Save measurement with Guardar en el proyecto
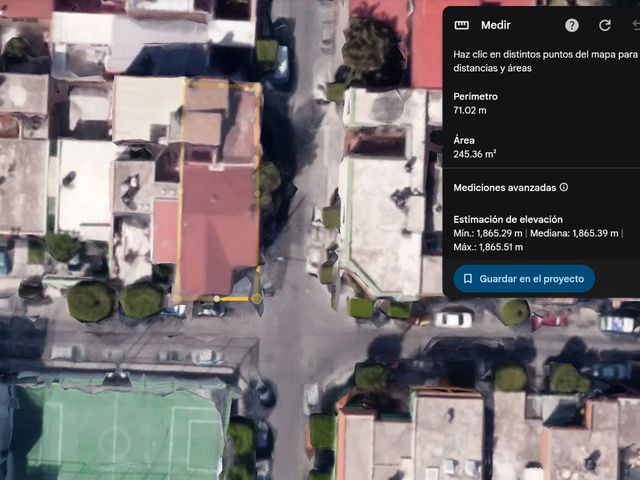Image resolution: width=640 pixels, height=480 pixels. point(524,279)
